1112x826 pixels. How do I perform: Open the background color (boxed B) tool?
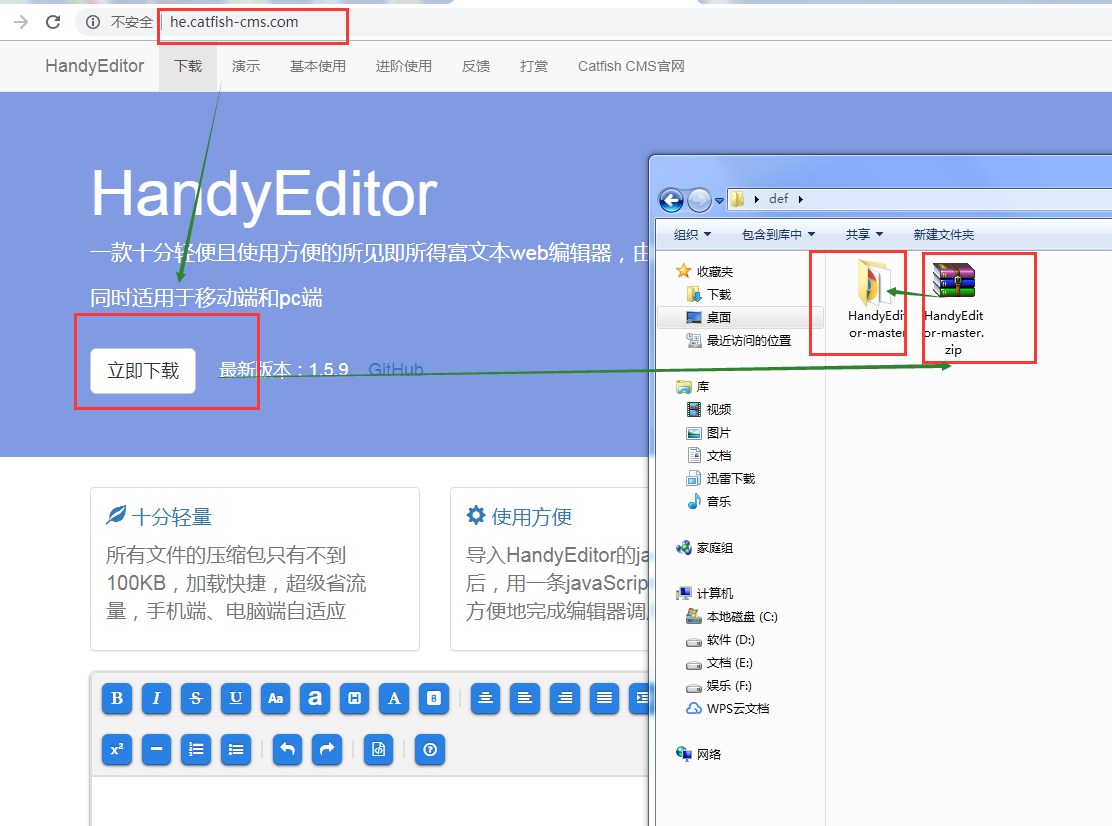point(434,698)
